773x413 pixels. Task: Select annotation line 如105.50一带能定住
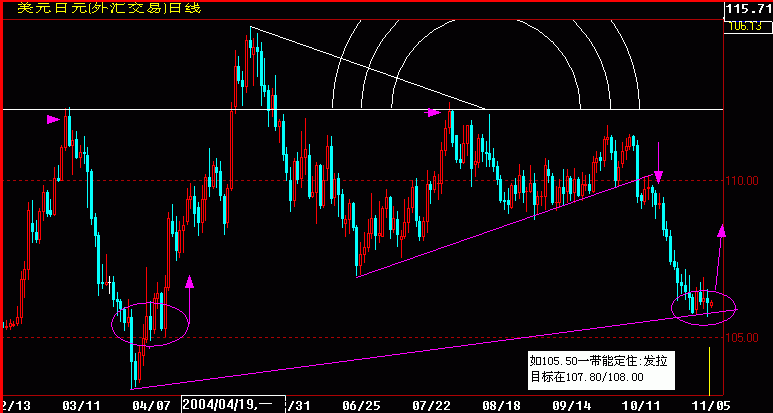(x=598, y=361)
